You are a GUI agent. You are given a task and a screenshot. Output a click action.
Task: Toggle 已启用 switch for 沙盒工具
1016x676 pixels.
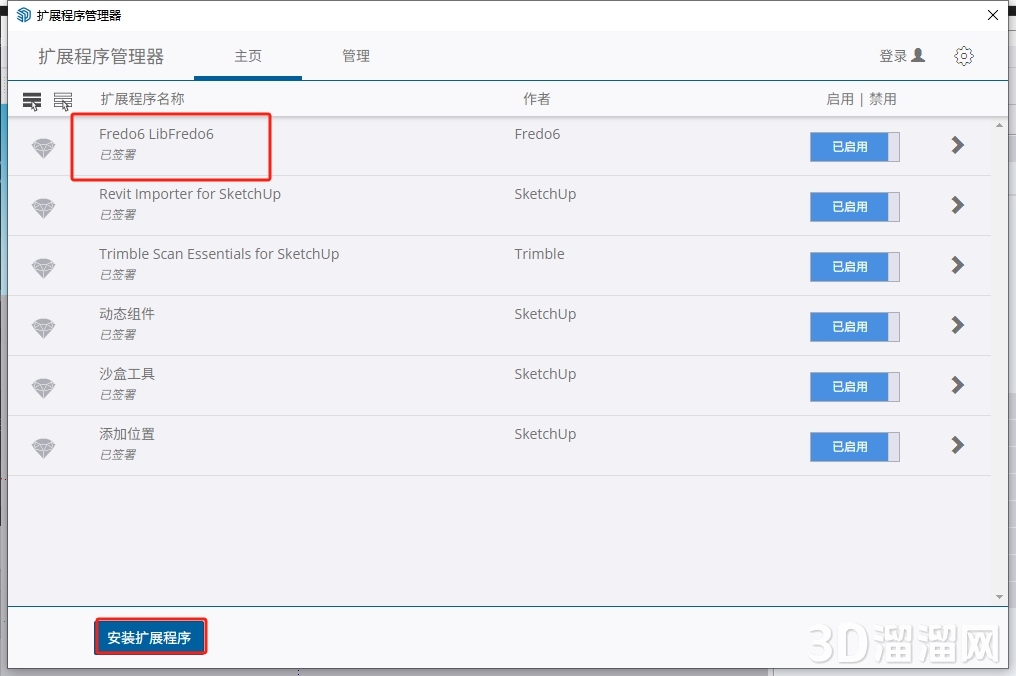tap(854, 387)
